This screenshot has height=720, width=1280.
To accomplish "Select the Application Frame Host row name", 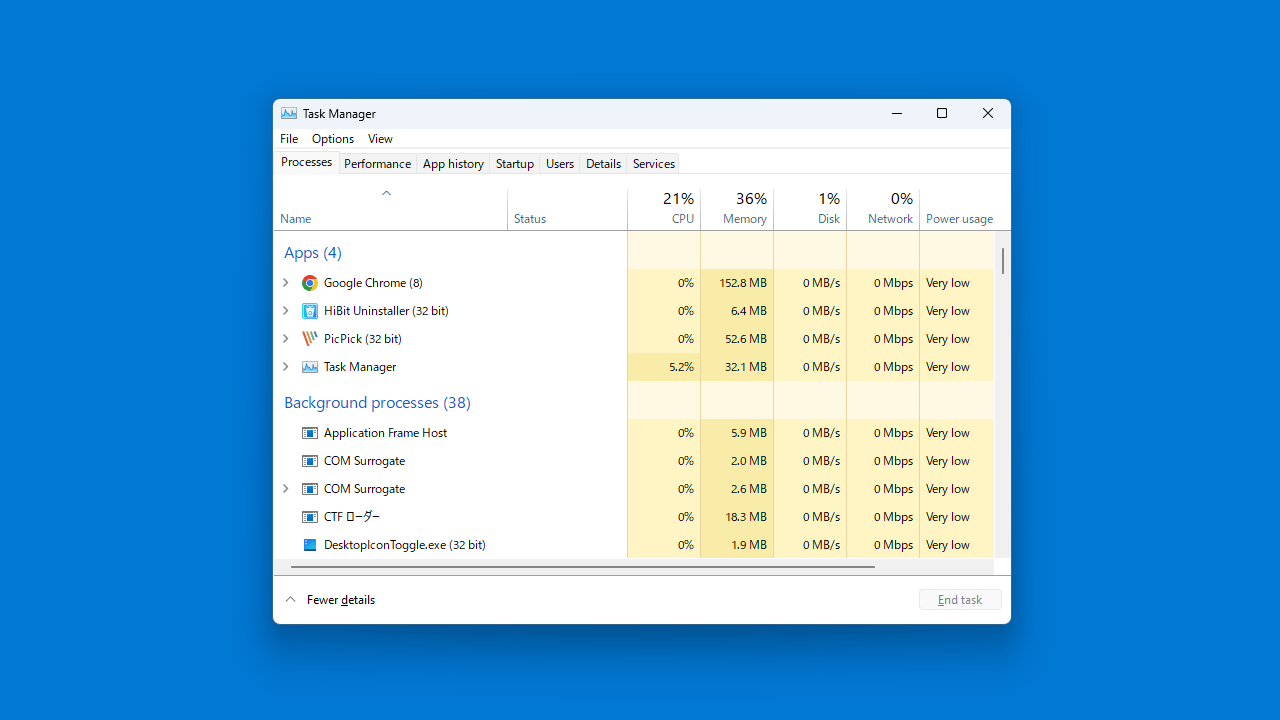I will pos(386,433).
